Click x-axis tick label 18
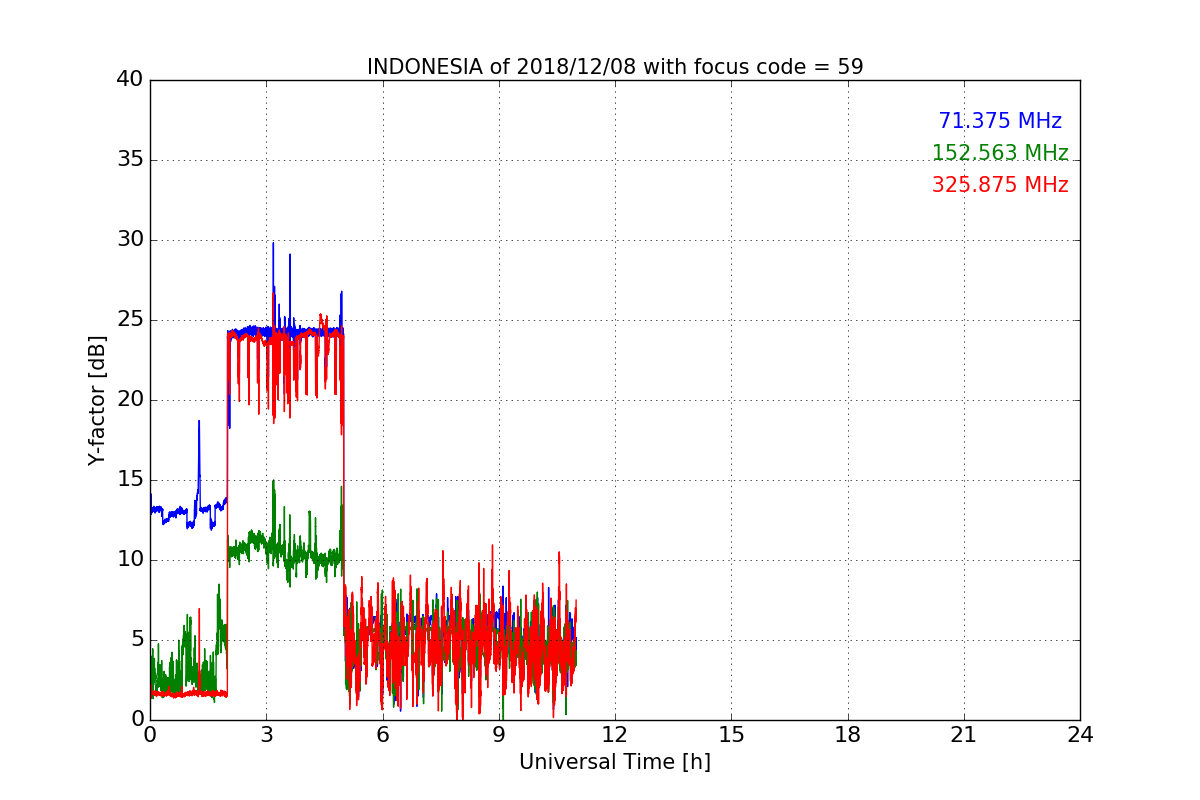The height and width of the screenshot is (800, 1200). [848, 735]
